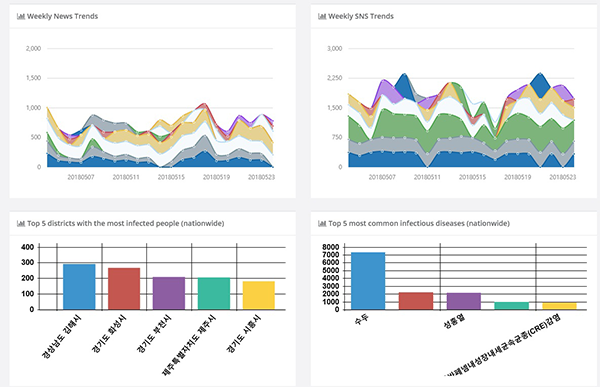Click the chart icon beside Weekly News Trends
600x387 pixels.
tap(21, 16)
